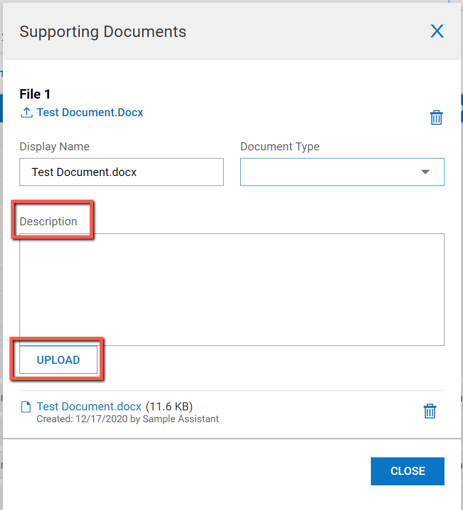This screenshot has width=463, height=510.
Task: Close the Supporting Documents dialog with the X icon
Action: point(437,31)
